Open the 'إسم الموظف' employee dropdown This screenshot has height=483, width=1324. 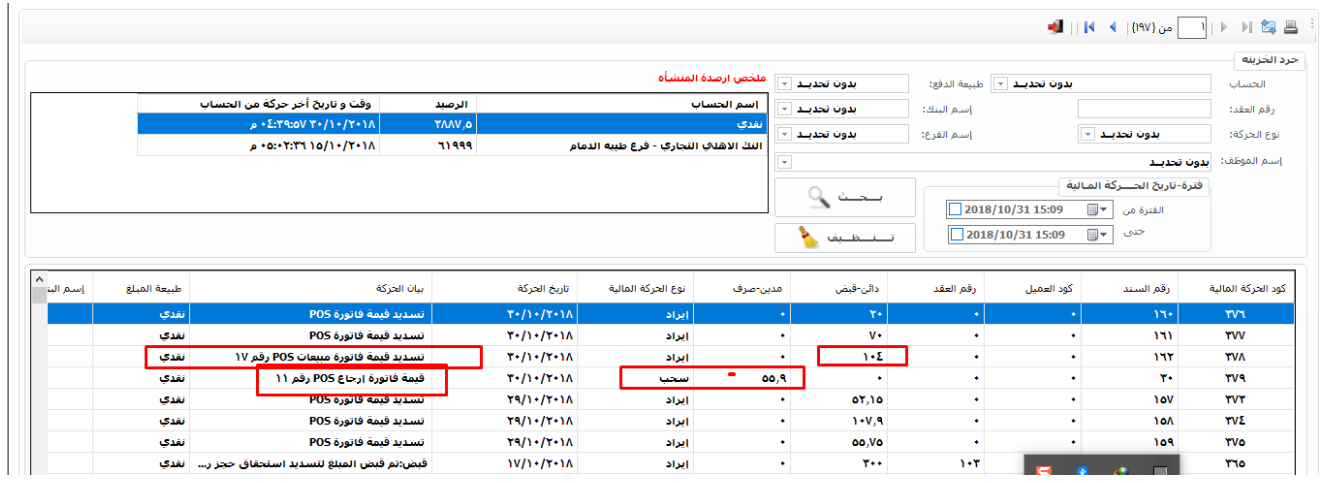click(785, 160)
